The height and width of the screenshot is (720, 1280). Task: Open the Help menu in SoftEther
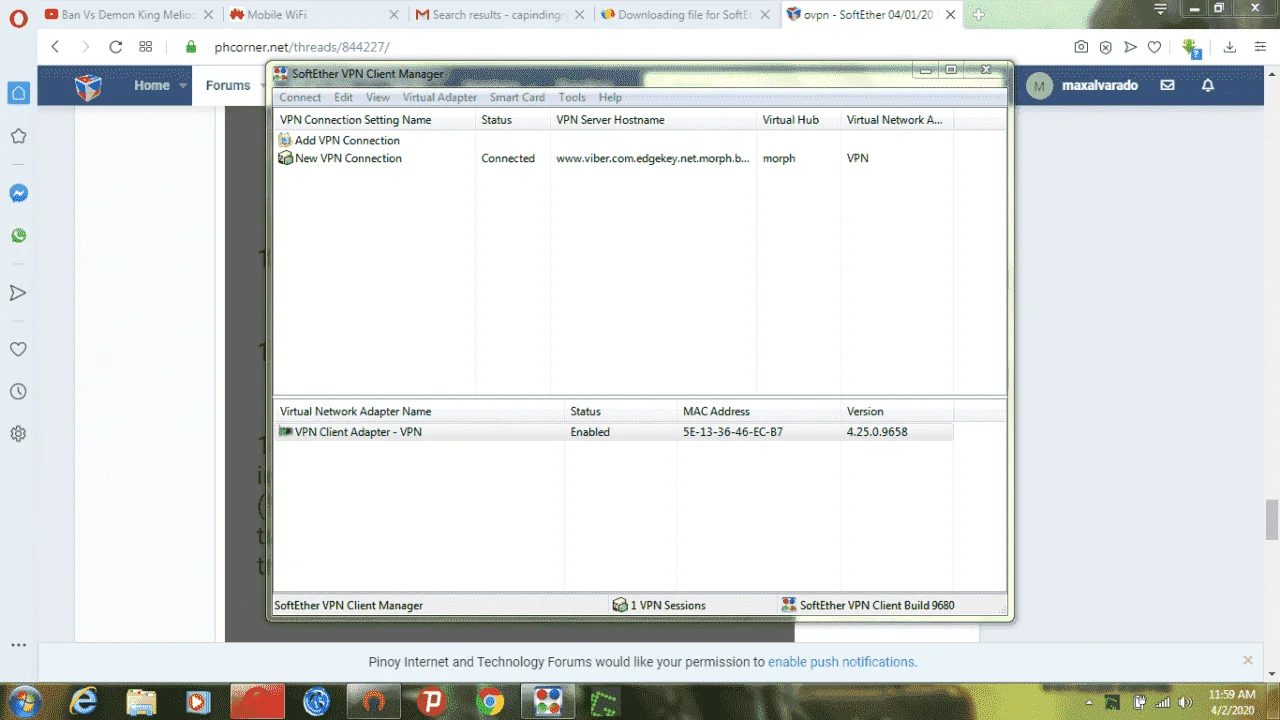[x=610, y=97]
